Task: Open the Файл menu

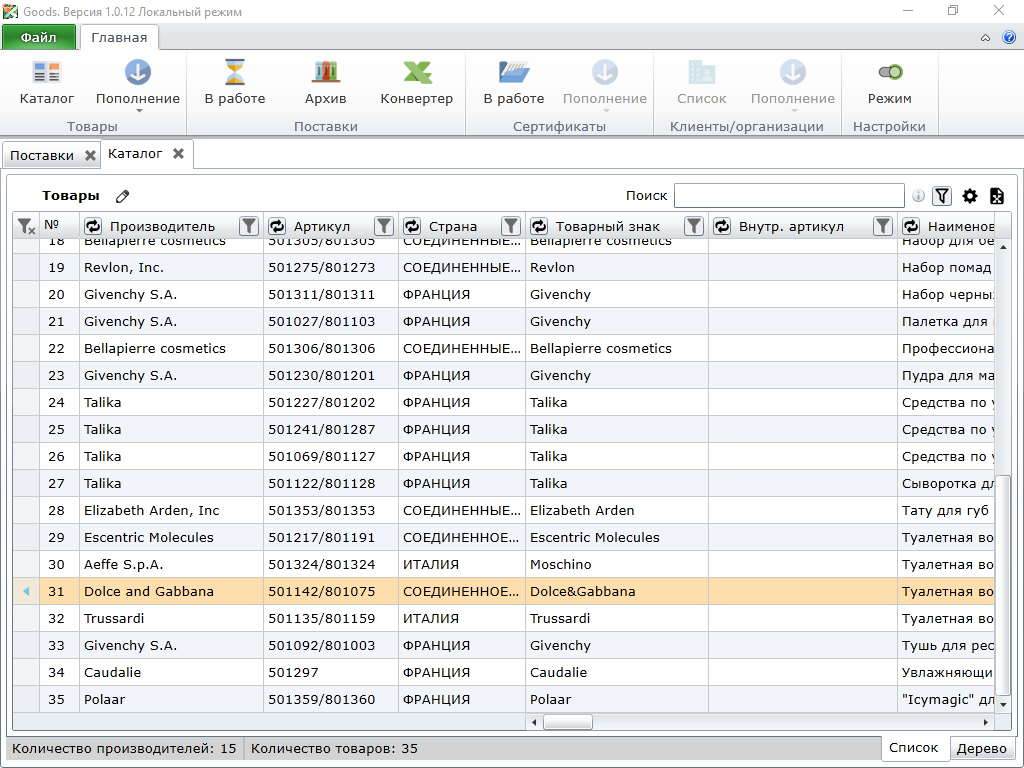Action: (x=39, y=37)
